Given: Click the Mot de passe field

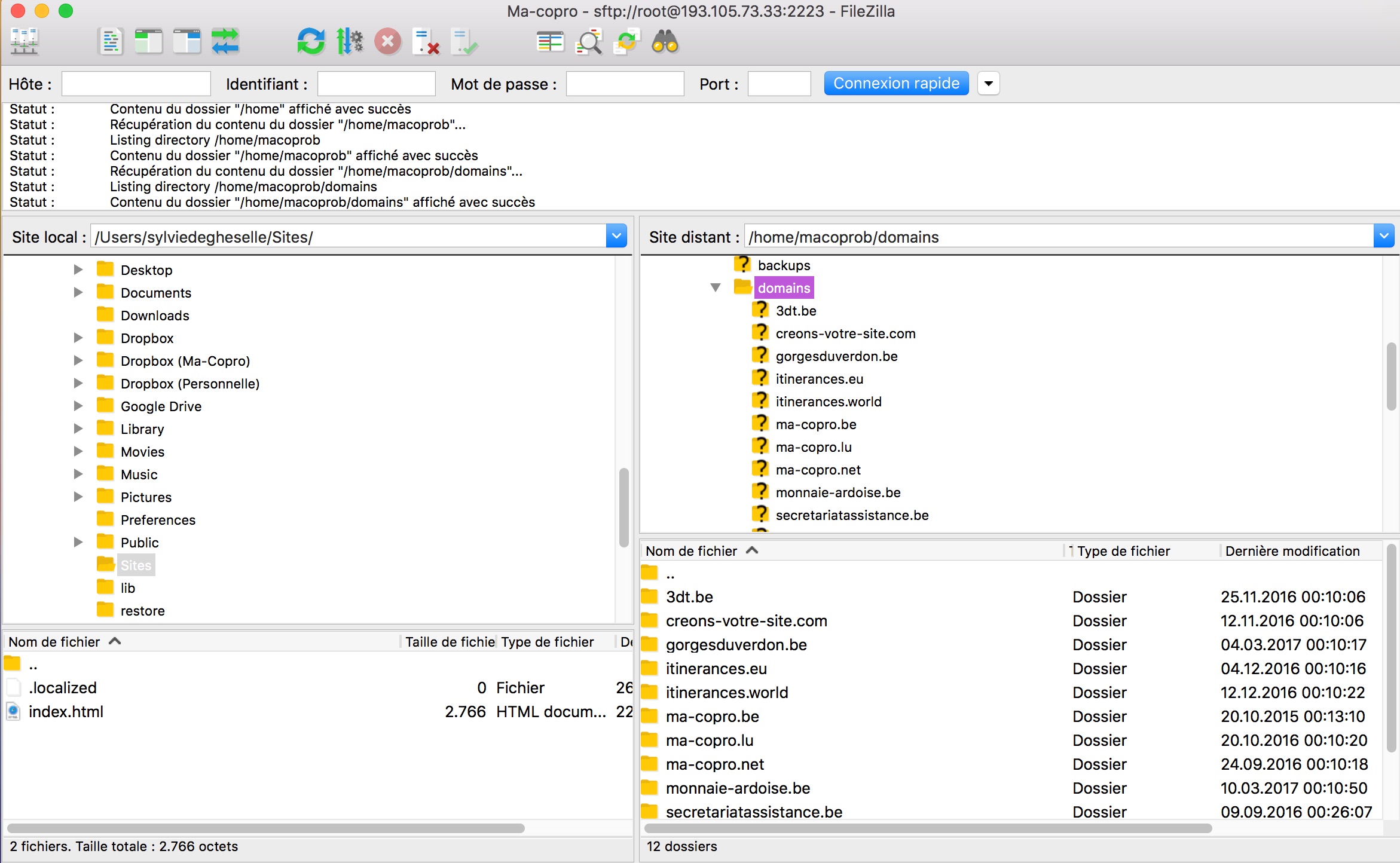Looking at the screenshot, I should 625,84.
